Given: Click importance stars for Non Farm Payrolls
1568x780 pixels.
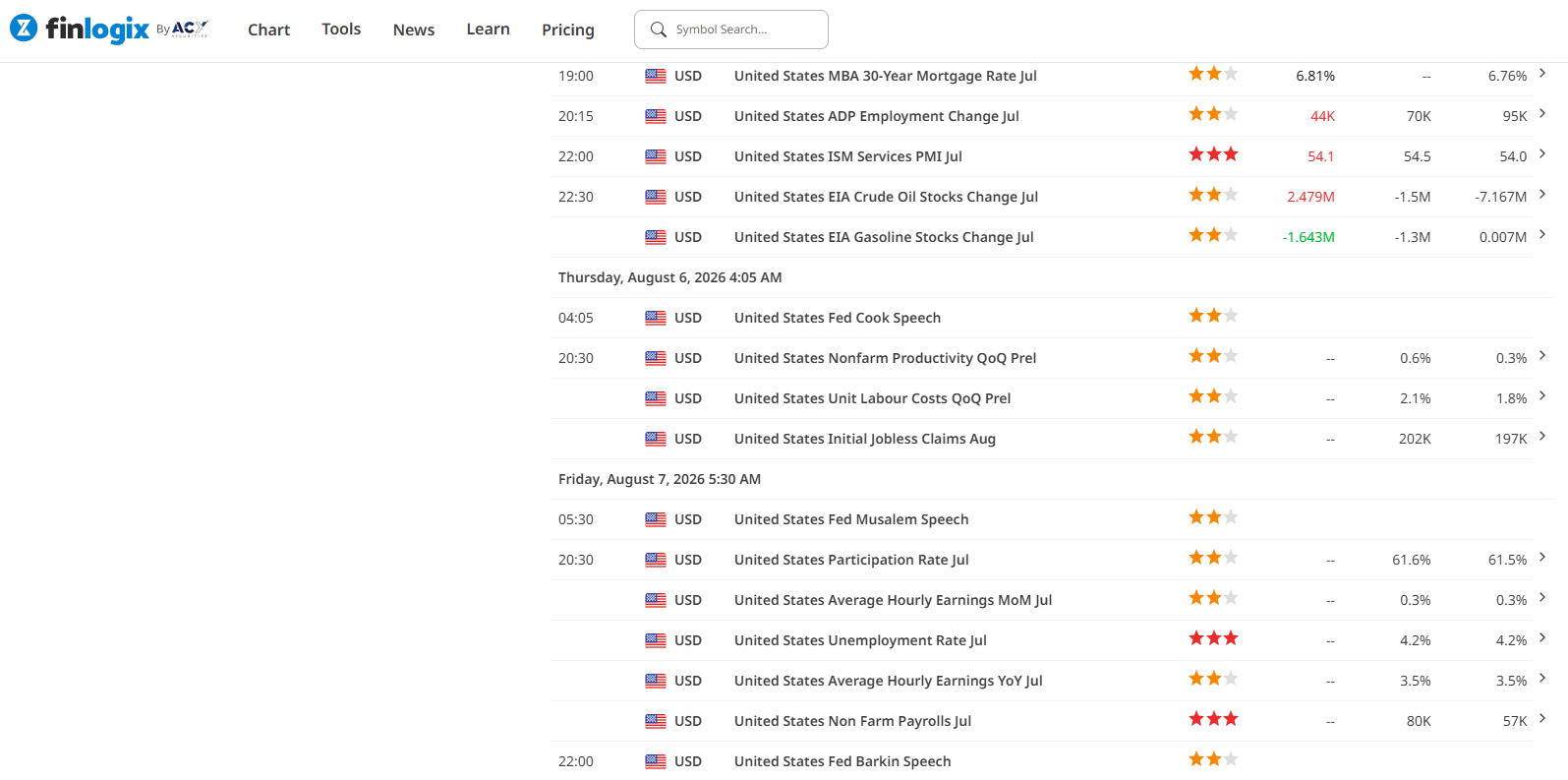Looking at the screenshot, I should click(x=1214, y=719).
